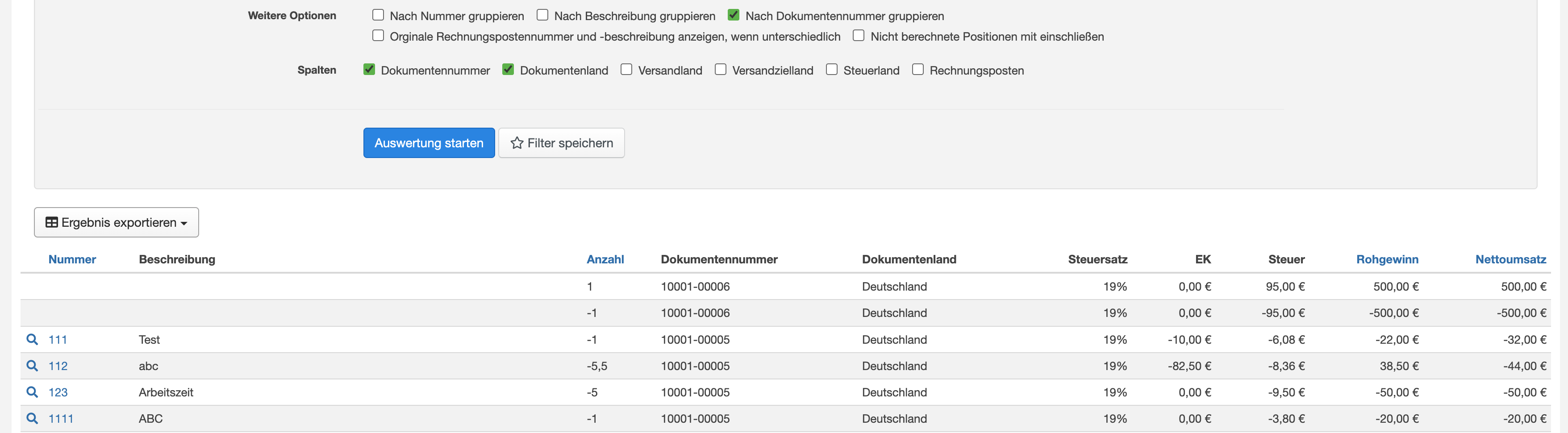The image size is (1568, 433).
Task: Sort table by Nettoumsatz column
Action: click(1511, 259)
